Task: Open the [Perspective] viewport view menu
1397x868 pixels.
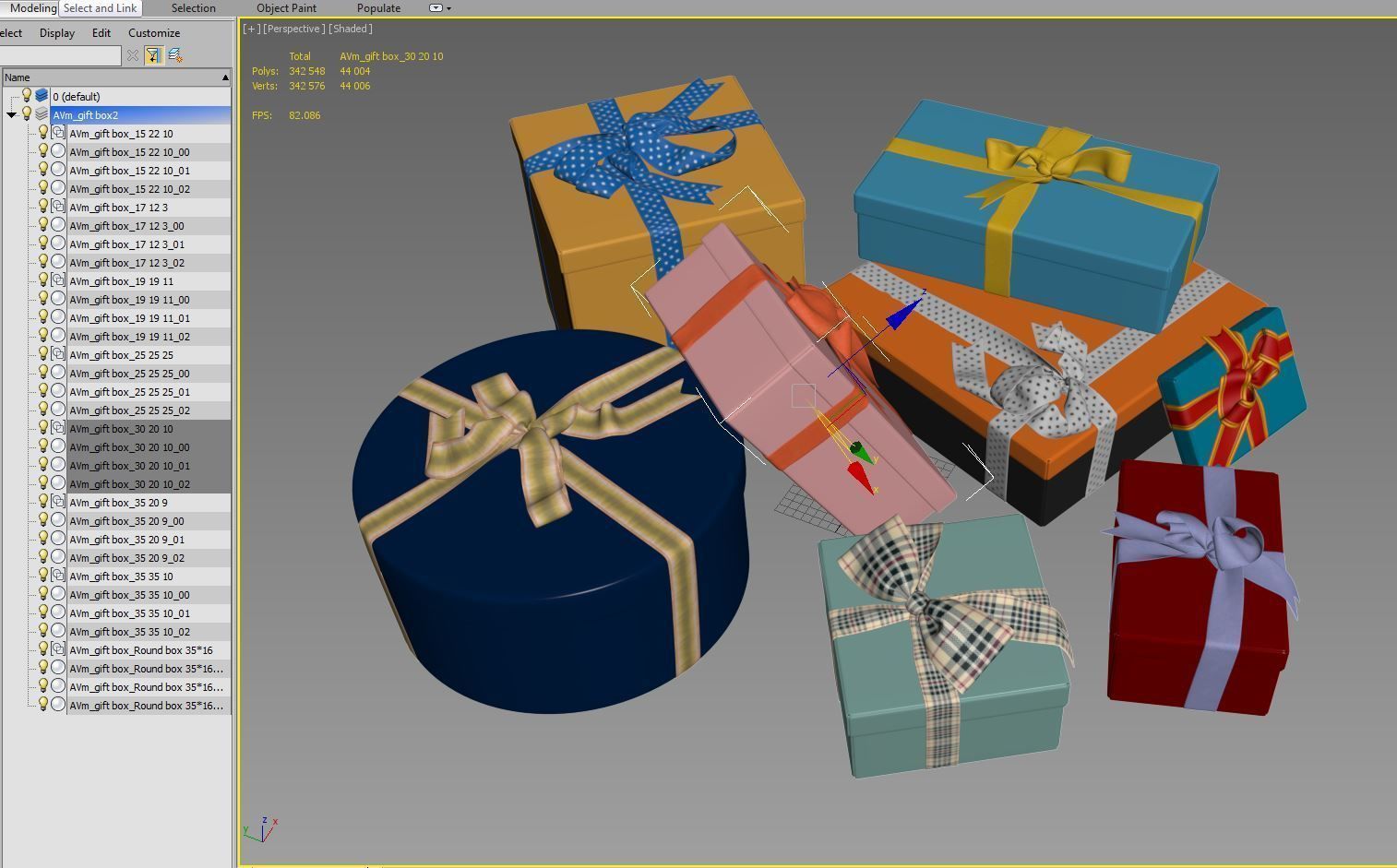Action: tap(293, 29)
